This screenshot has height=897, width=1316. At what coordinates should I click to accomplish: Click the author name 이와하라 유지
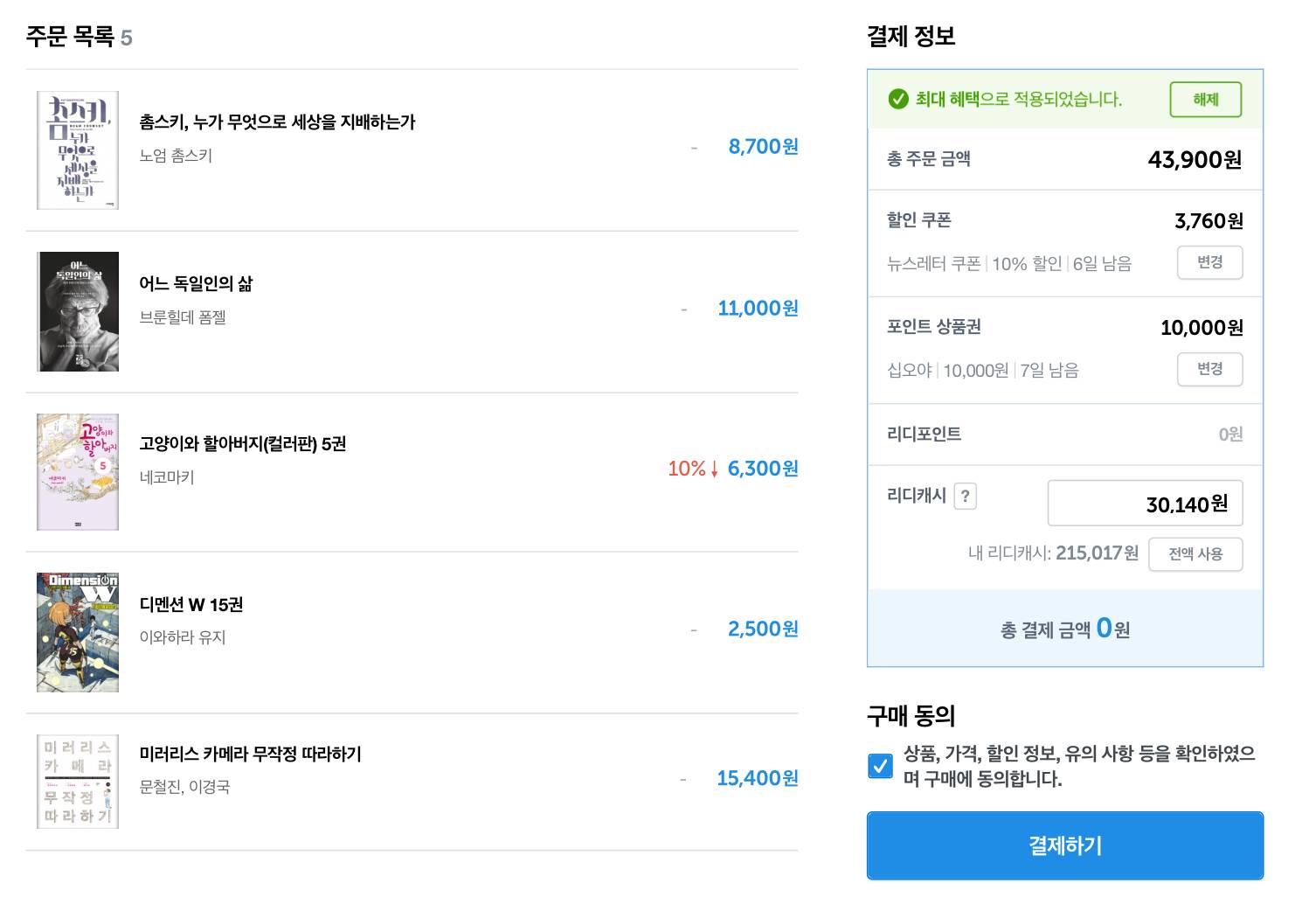click(x=183, y=637)
